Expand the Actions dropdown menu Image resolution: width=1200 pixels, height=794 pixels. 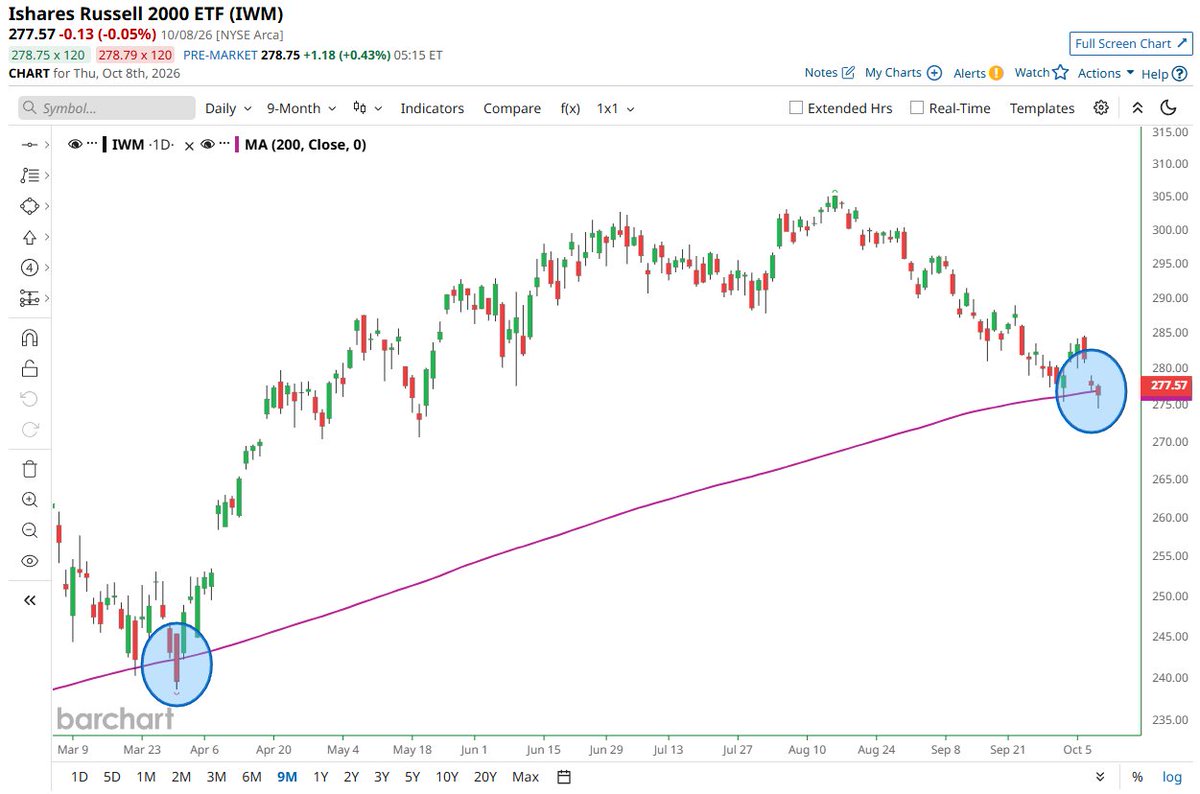click(1106, 73)
